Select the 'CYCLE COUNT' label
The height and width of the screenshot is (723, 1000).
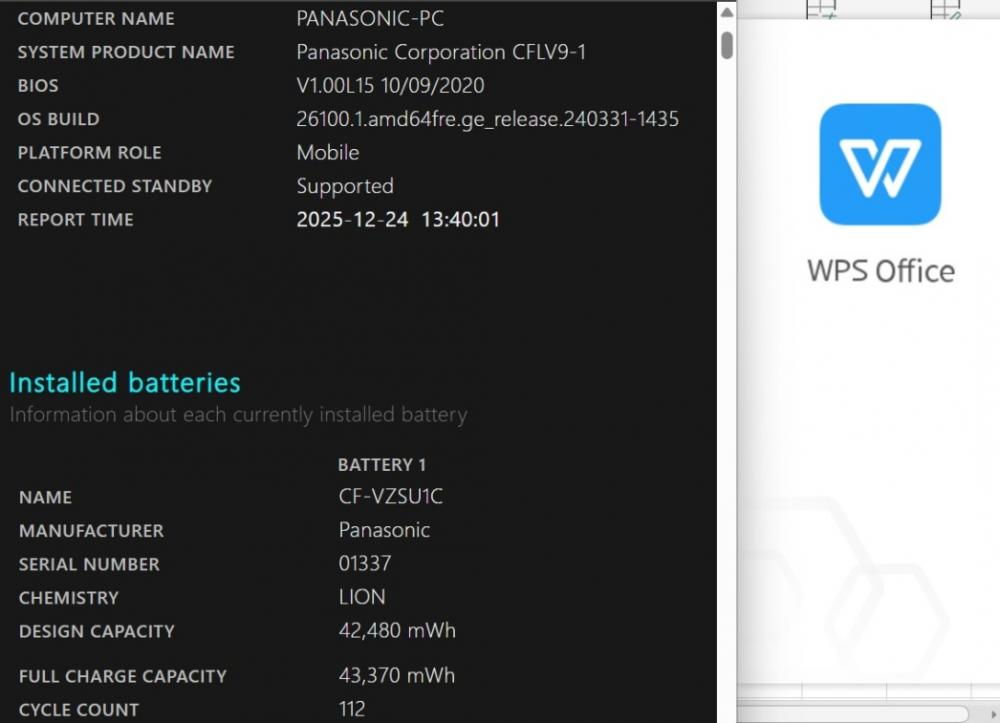78,710
